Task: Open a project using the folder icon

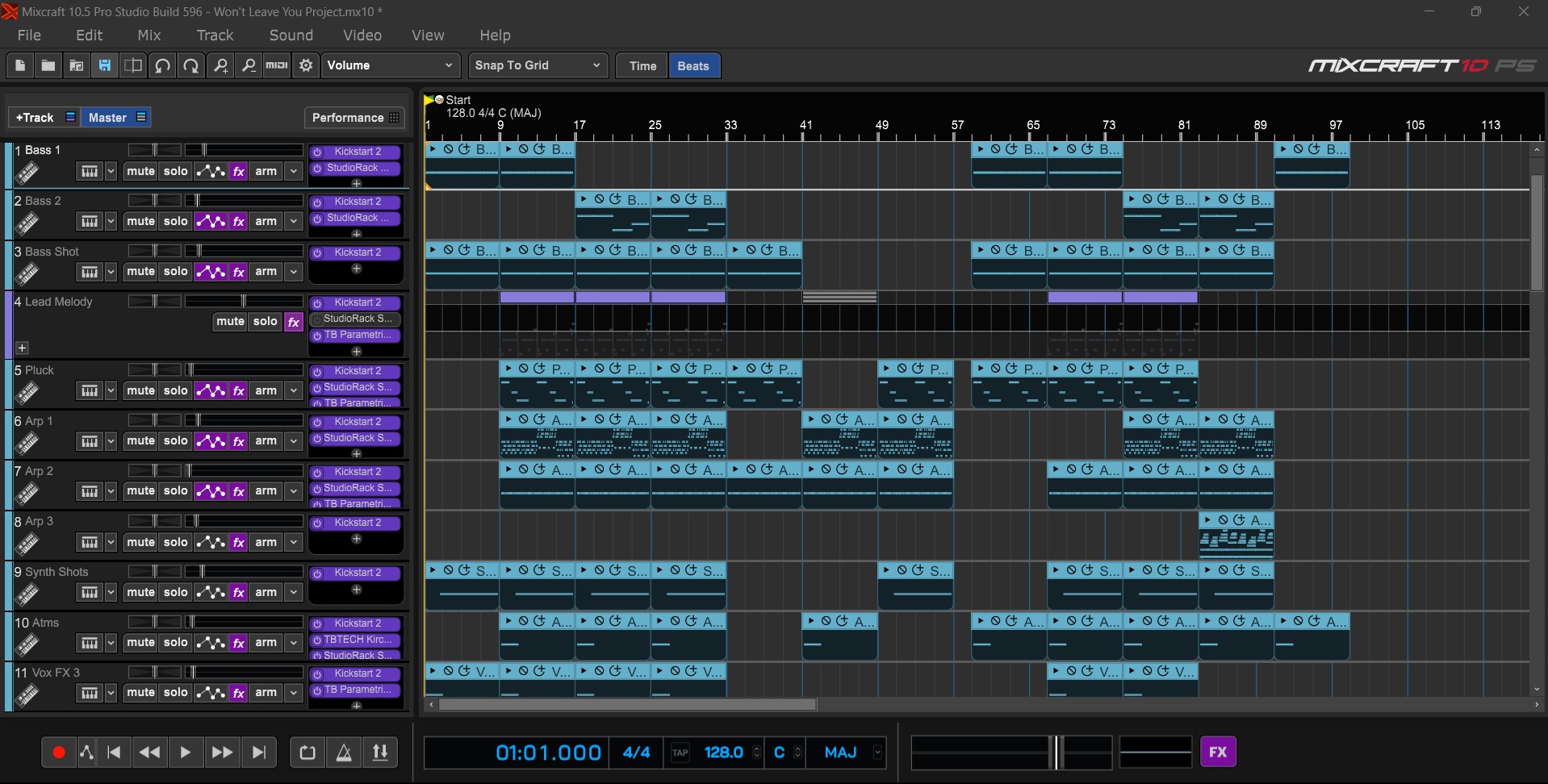Action: coord(48,65)
